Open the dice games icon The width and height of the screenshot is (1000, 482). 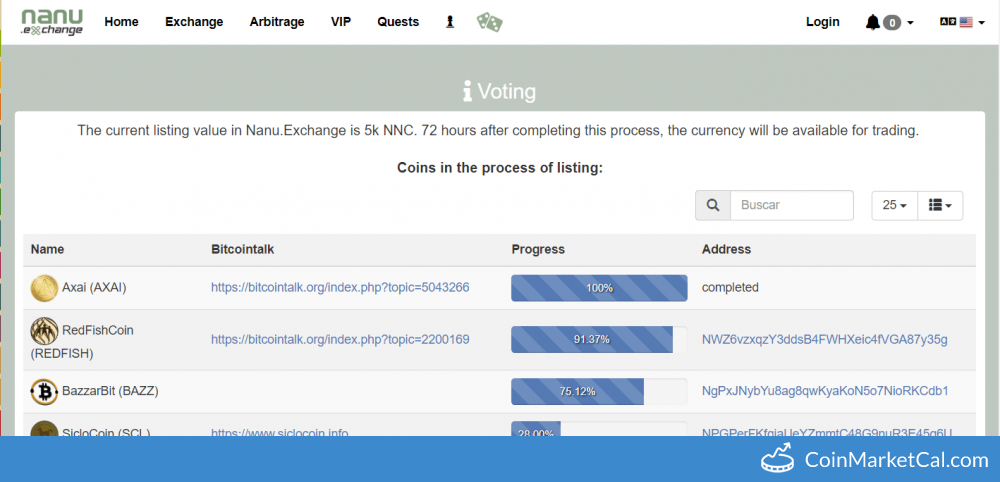coord(490,22)
